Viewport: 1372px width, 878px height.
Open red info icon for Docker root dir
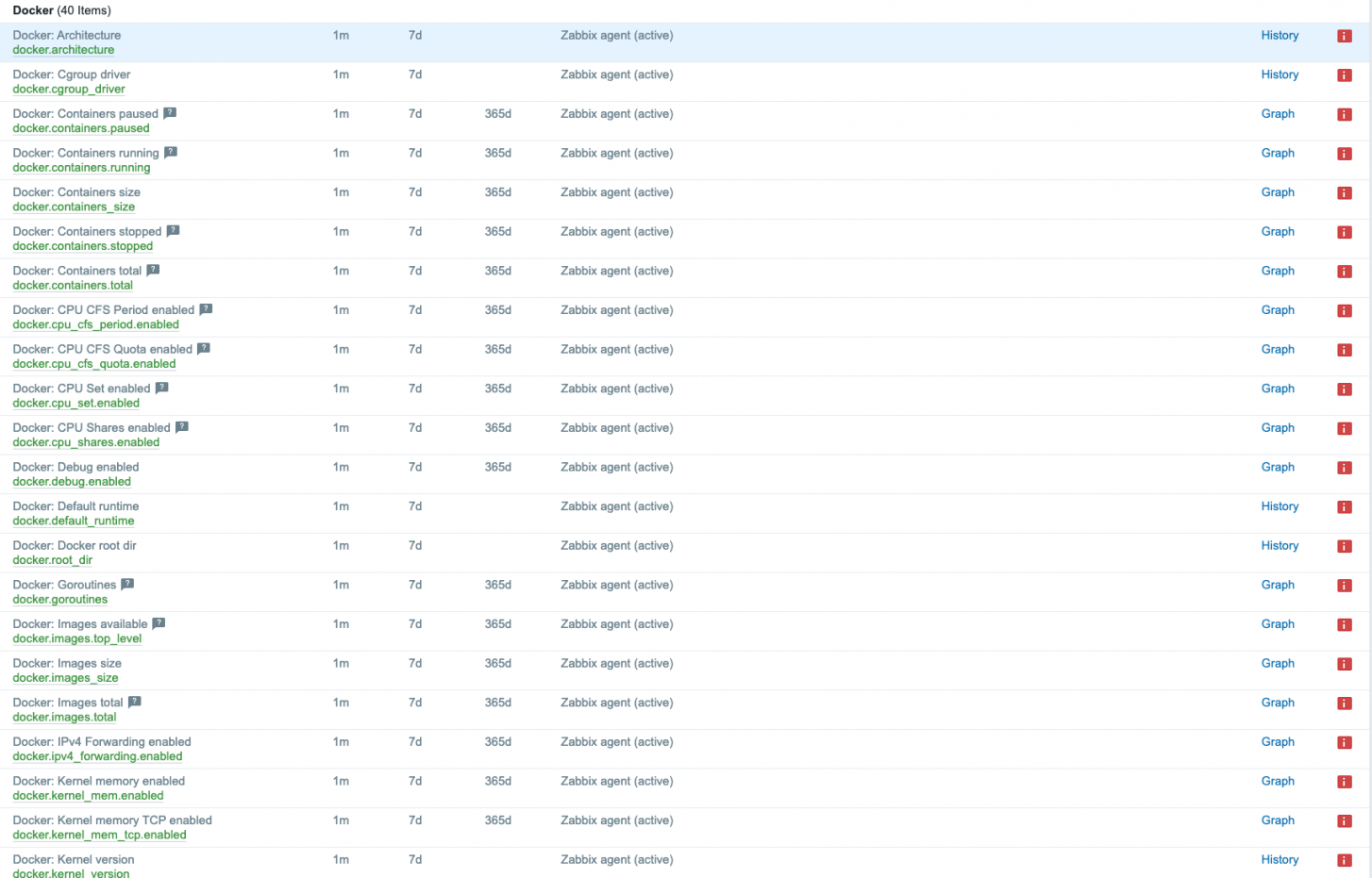coord(1345,547)
